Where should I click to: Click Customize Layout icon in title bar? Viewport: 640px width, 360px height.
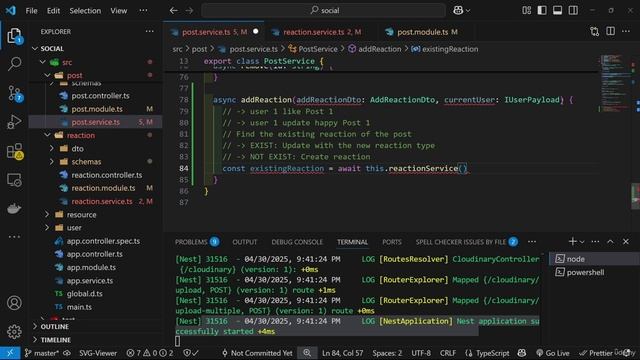[x=527, y=11]
